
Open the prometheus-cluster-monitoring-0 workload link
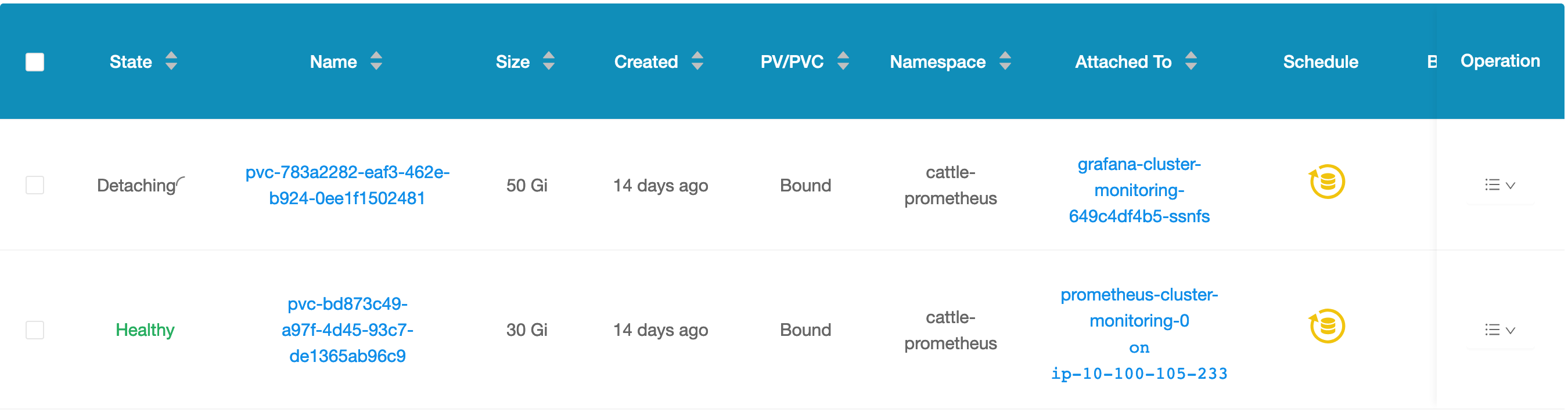pyautogui.click(x=1139, y=308)
